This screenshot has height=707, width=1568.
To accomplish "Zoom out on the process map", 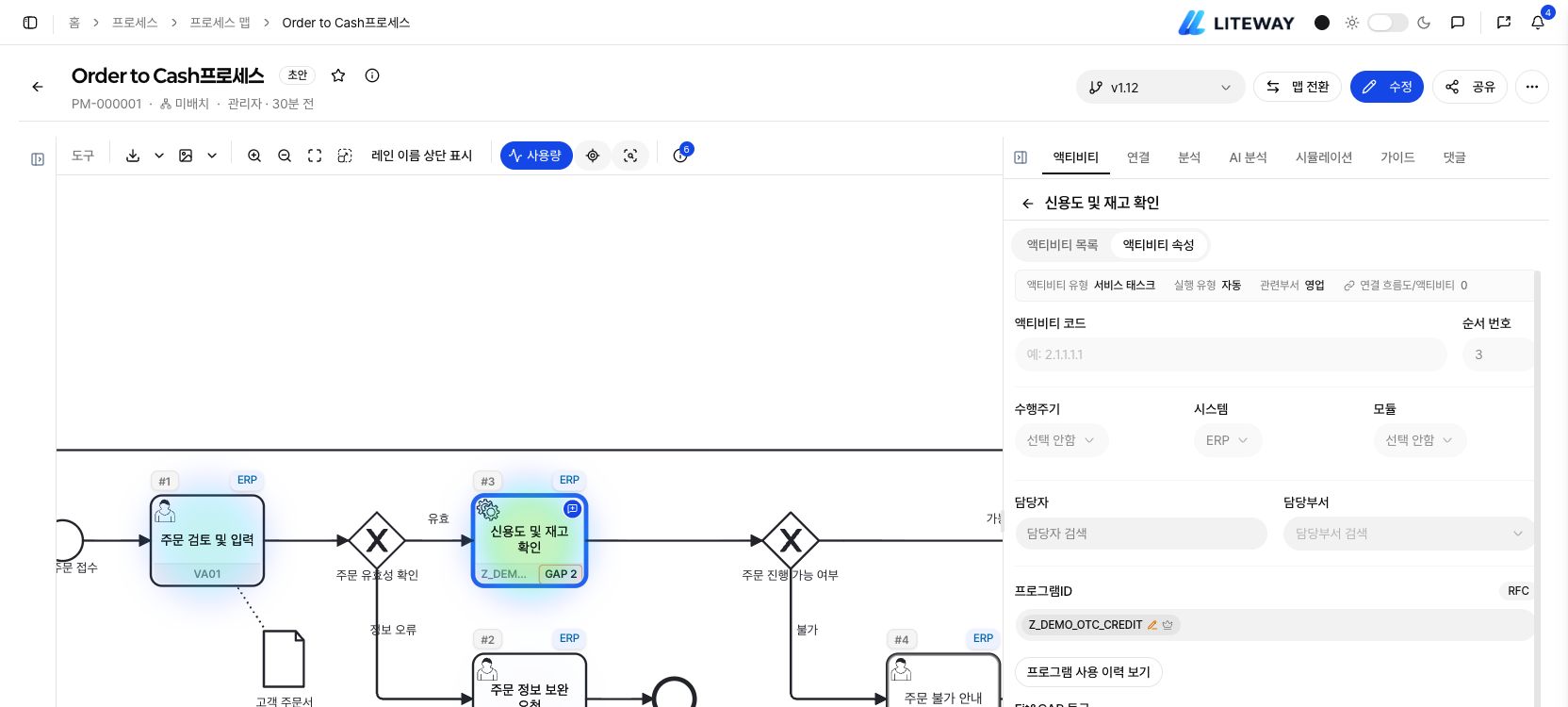I will click(285, 156).
